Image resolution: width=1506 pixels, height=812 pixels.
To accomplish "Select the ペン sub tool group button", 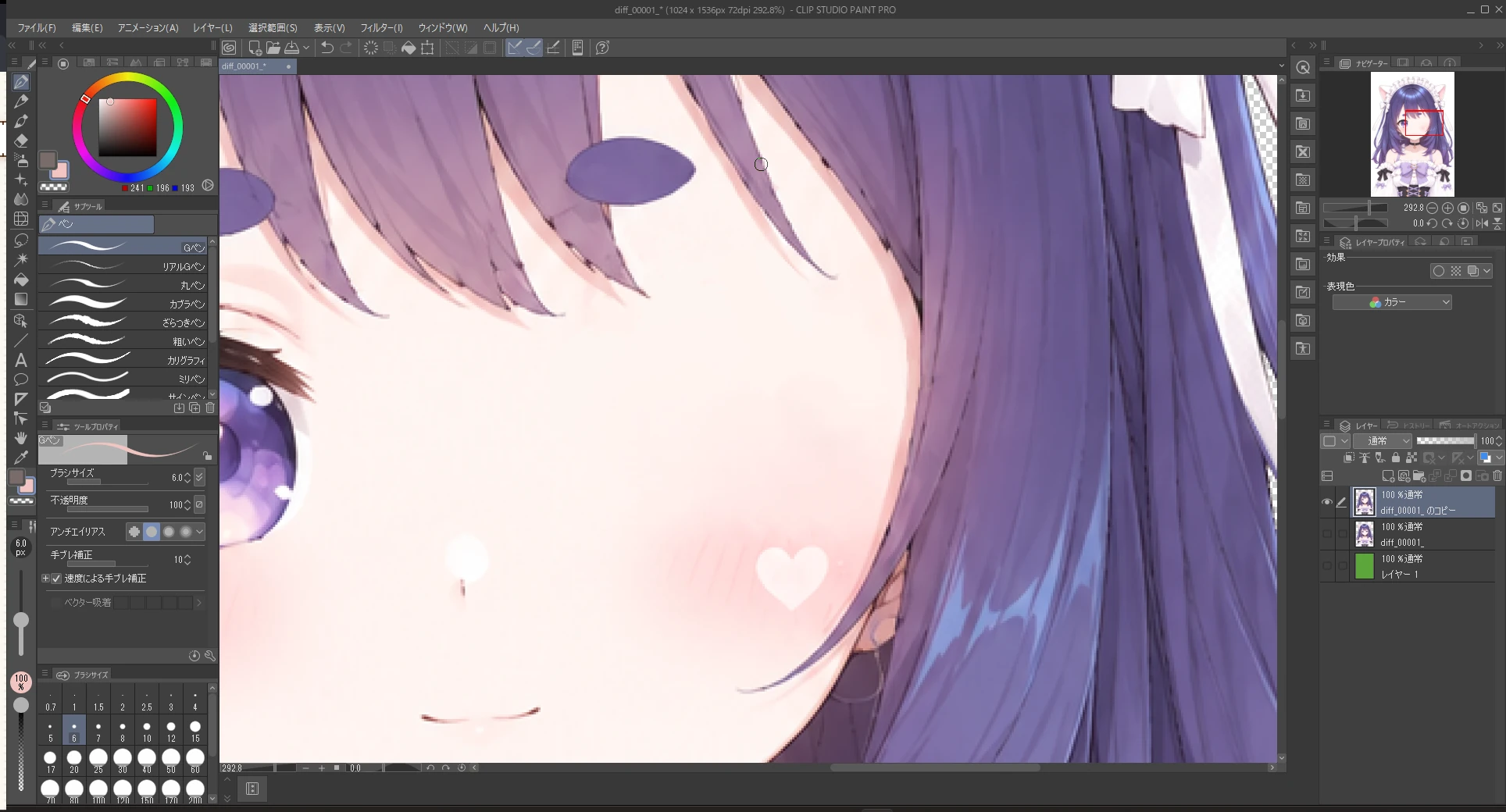I will (x=96, y=224).
